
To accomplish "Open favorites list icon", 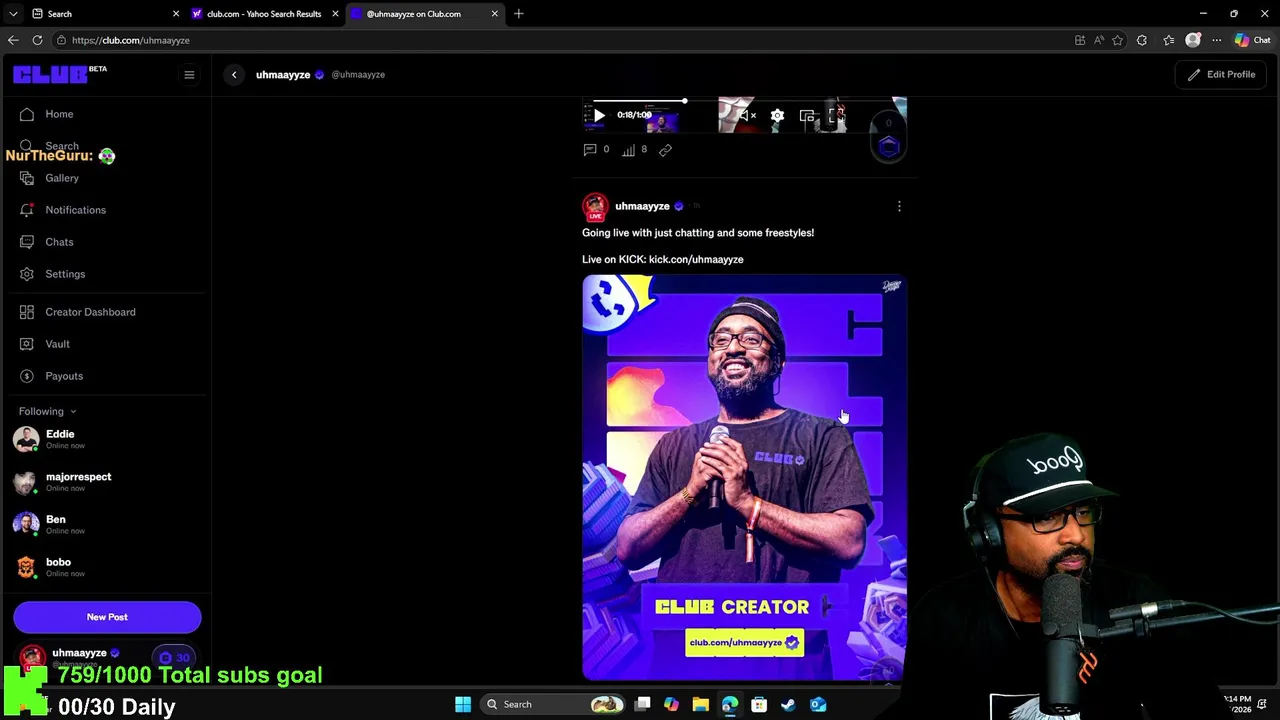I will coord(1168,40).
